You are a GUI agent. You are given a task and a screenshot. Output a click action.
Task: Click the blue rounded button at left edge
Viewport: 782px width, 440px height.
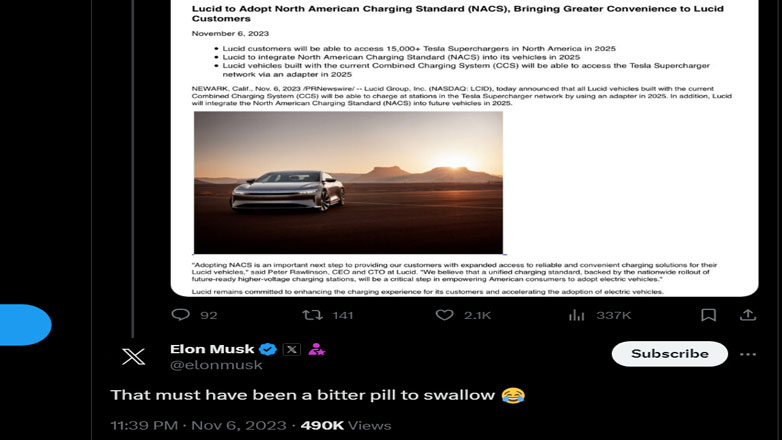(25, 325)
